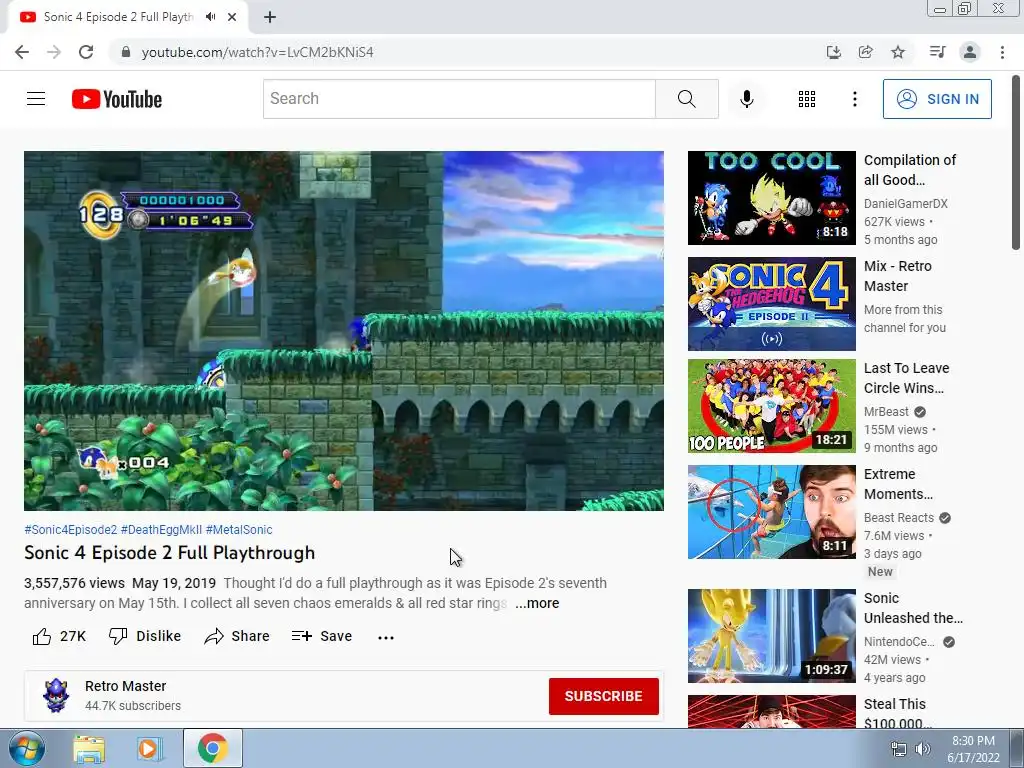The image size is (1024, 768).
Task: Go forward with browser forward arrow
Action: click(54, 52)
